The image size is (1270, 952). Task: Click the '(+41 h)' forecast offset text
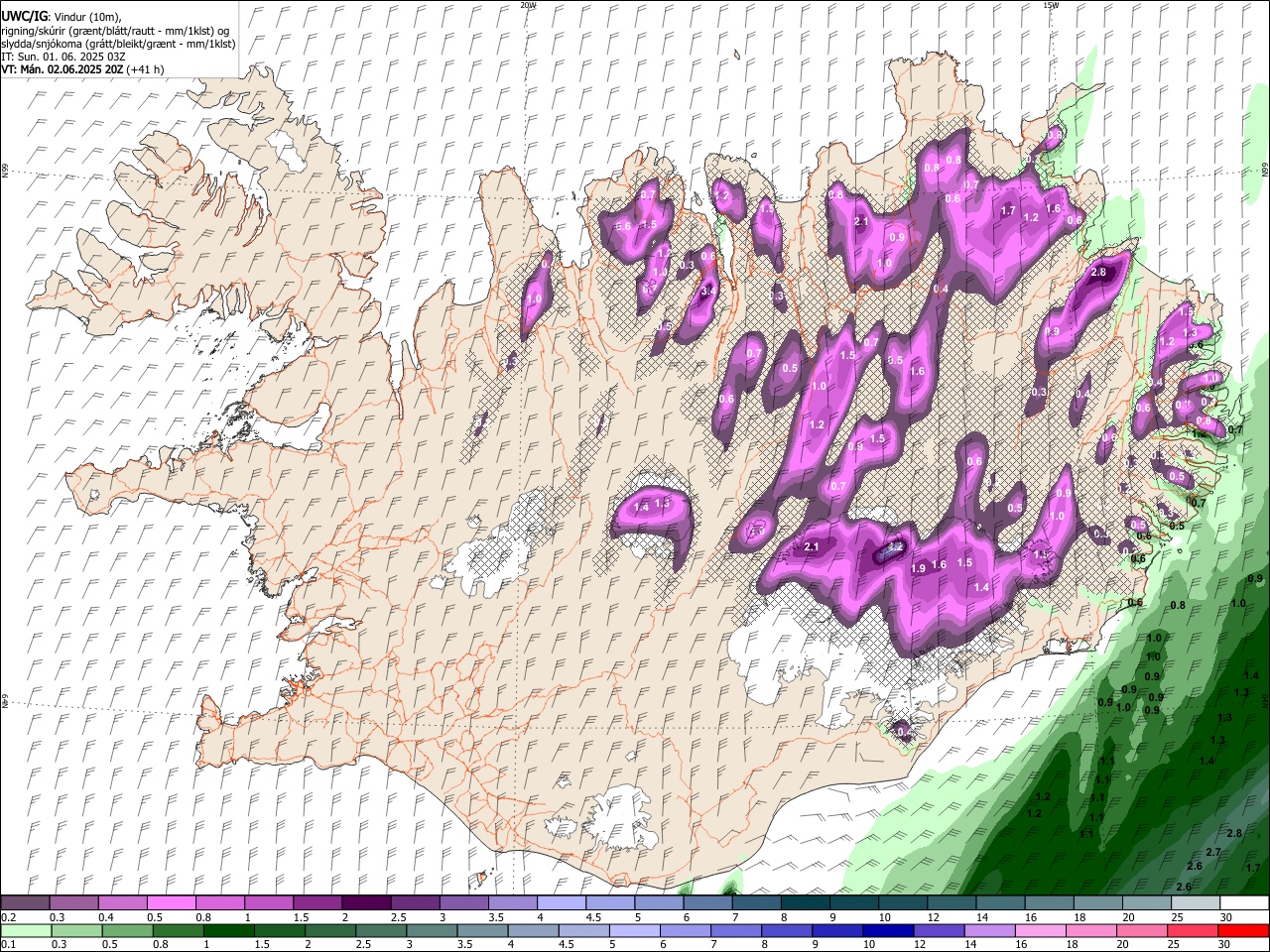146,69
